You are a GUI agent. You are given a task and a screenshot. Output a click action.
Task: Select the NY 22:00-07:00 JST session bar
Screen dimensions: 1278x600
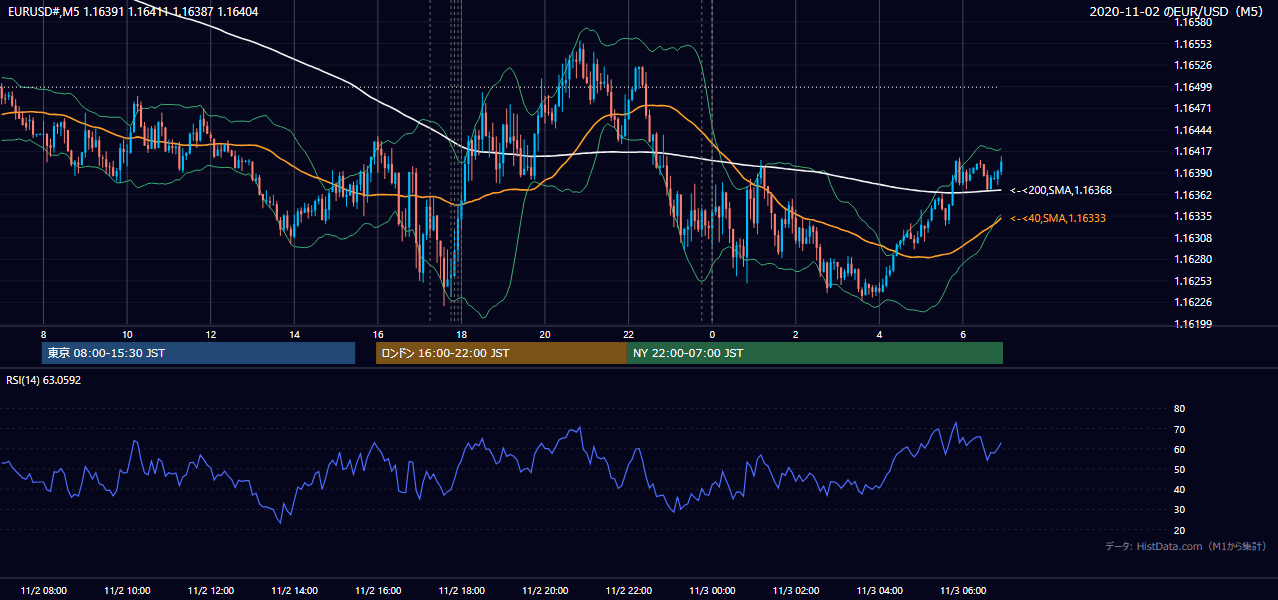[x=815, y=353]
